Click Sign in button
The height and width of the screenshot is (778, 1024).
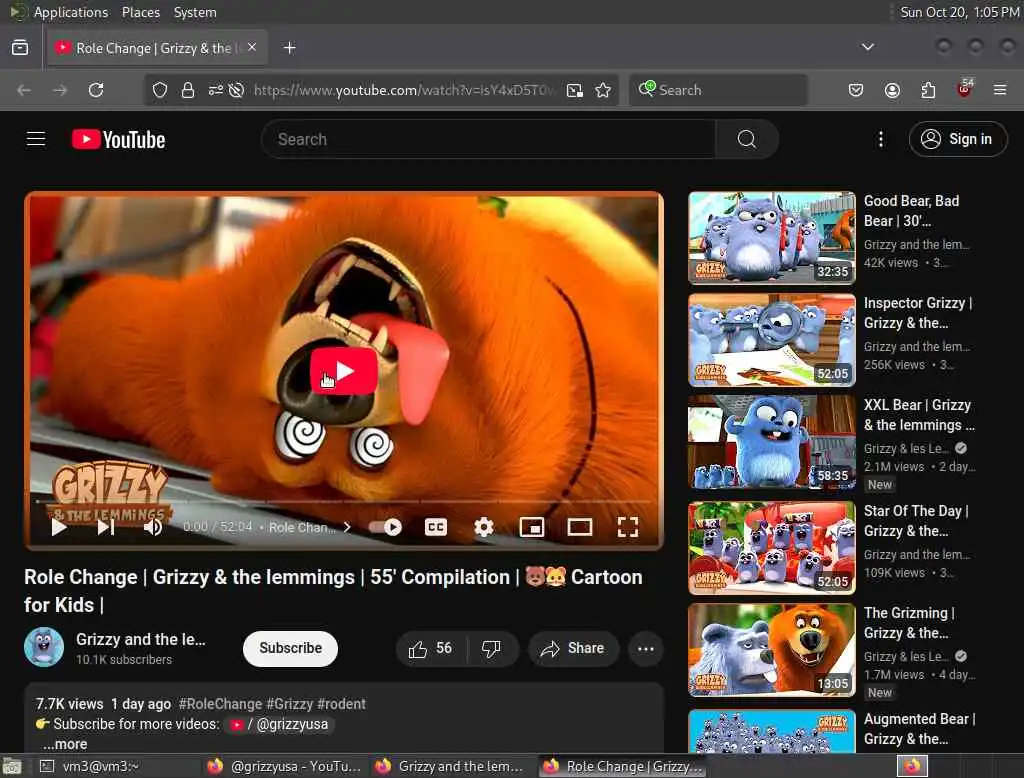point(957,139)
